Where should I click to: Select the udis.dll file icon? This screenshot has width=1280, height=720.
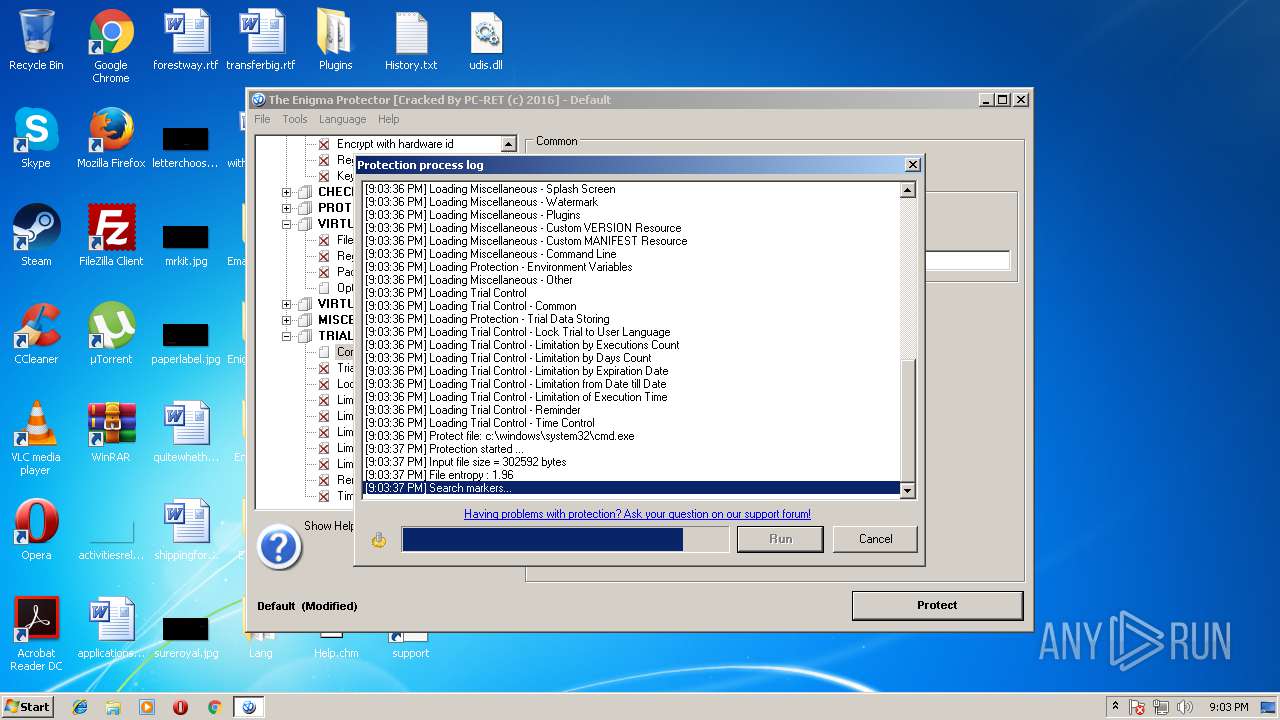(x=486, y=40)
